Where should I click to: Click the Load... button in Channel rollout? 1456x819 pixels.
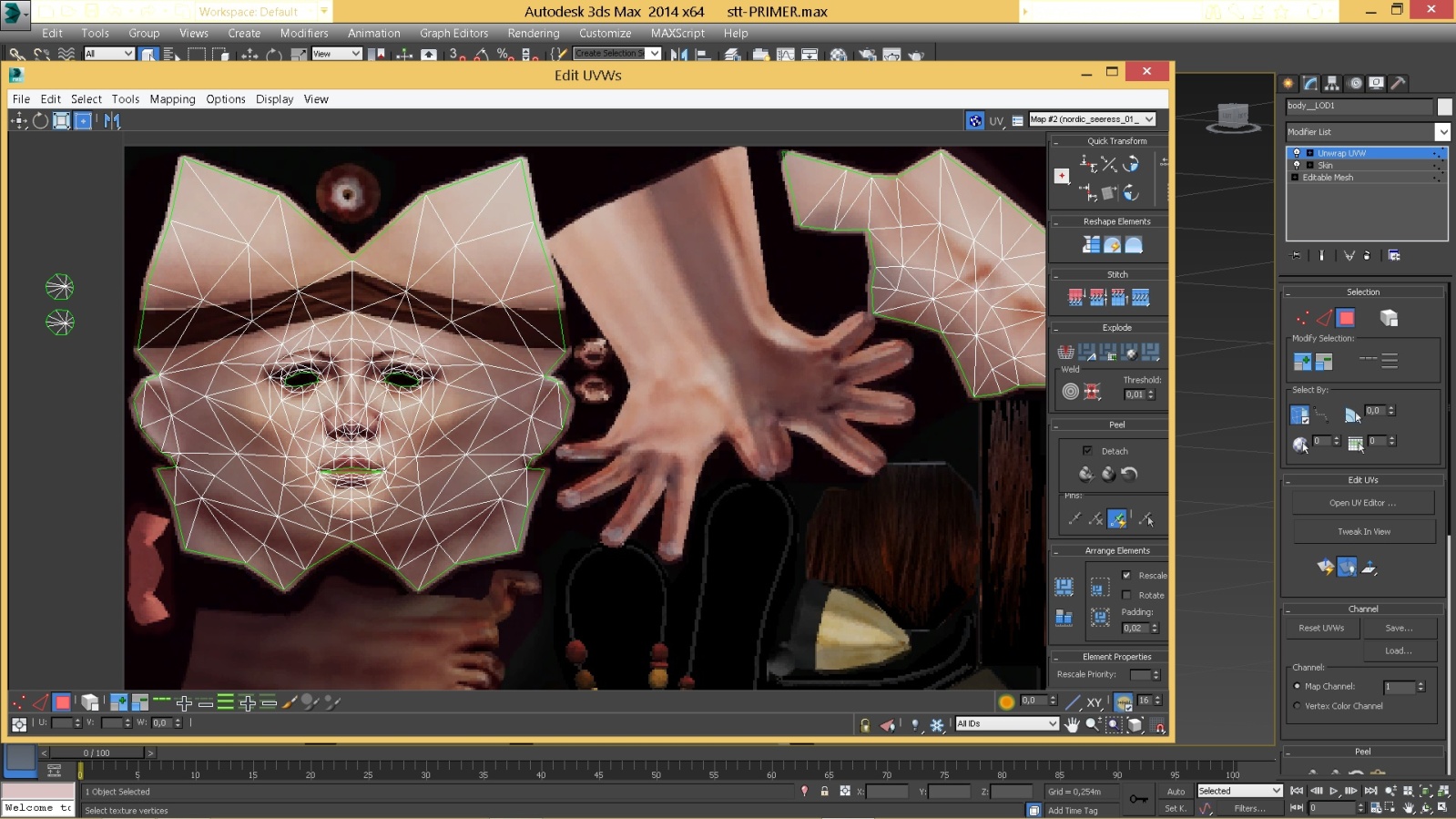[x=1399, y=650]
